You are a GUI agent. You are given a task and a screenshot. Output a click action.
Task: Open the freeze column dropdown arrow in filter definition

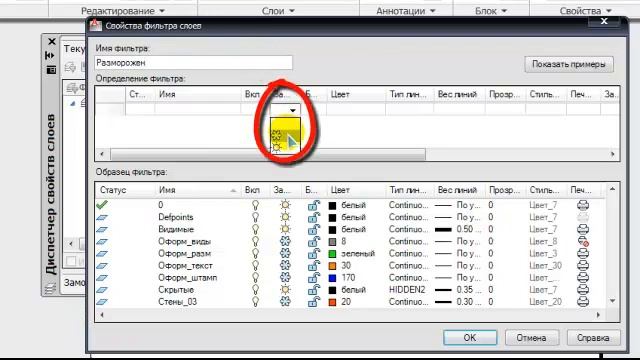pyautogui.click(x=293, y=110)
